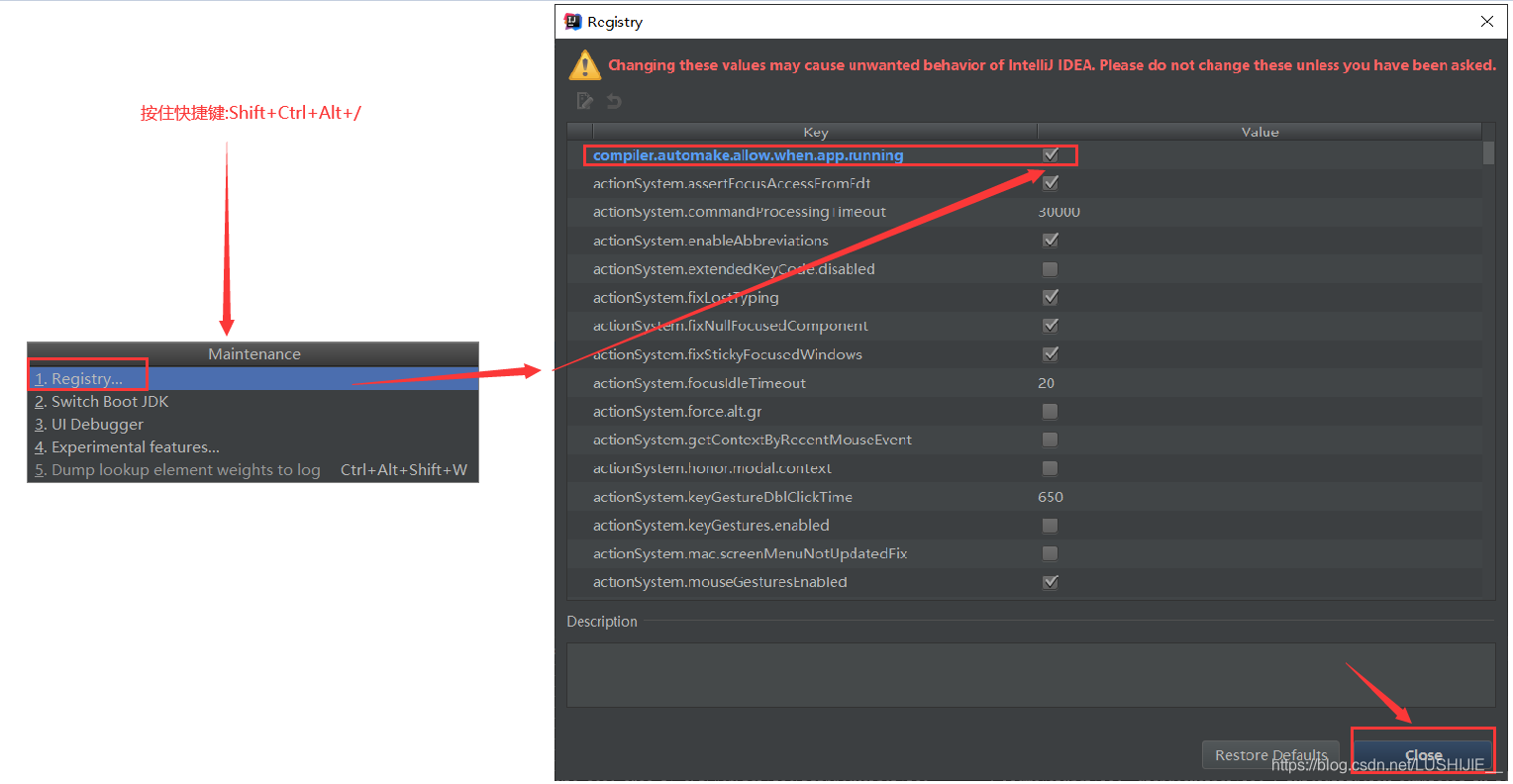Screen dimensions: 1513x784
Task: Click inside the Description text area
Action: (x=1031, y=675)
